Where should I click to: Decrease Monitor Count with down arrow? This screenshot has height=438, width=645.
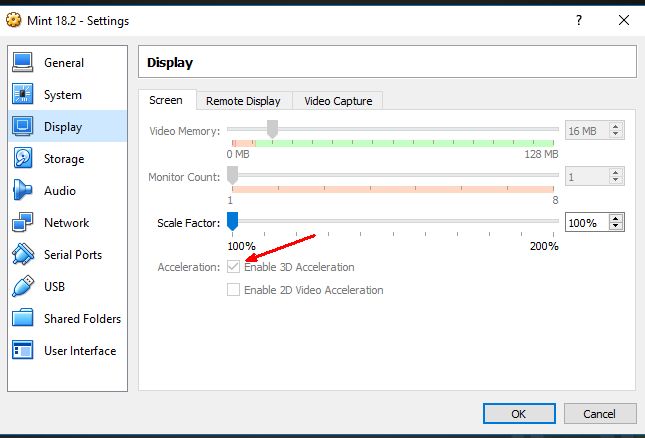coord(615,180)
